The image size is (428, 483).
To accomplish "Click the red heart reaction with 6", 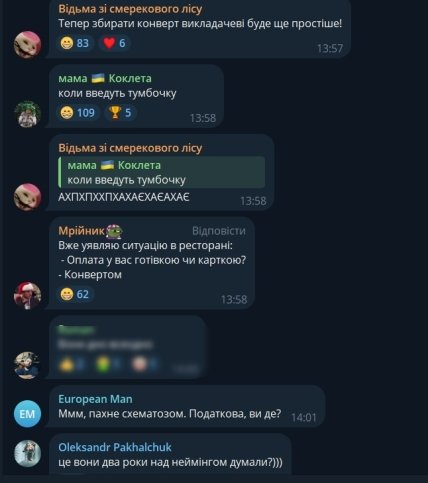I will pyautogui.click(x=114, y=43).
